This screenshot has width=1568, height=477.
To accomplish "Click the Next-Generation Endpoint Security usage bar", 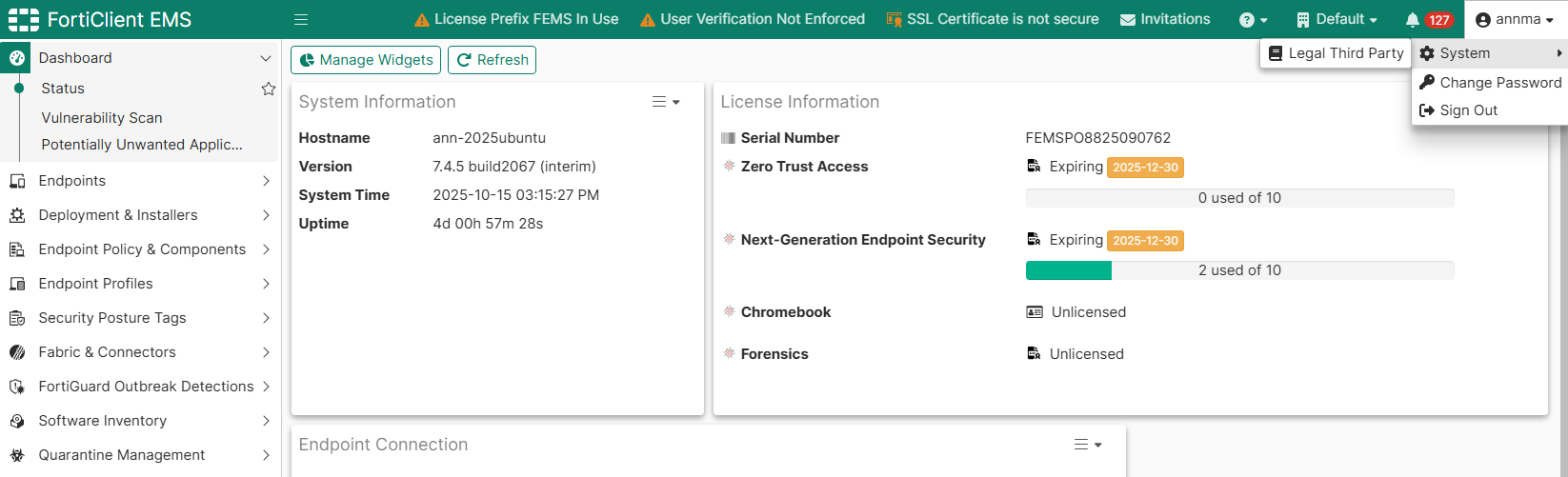I will [1239, 270].
